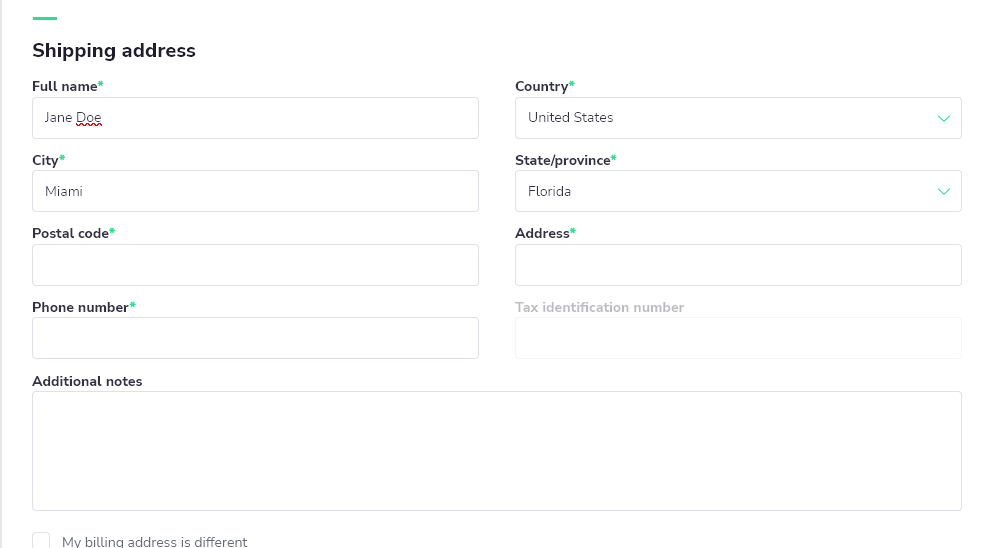Click the State/province dropdown chevron arrow
991x548 pixels.
[x=943, y=191]
